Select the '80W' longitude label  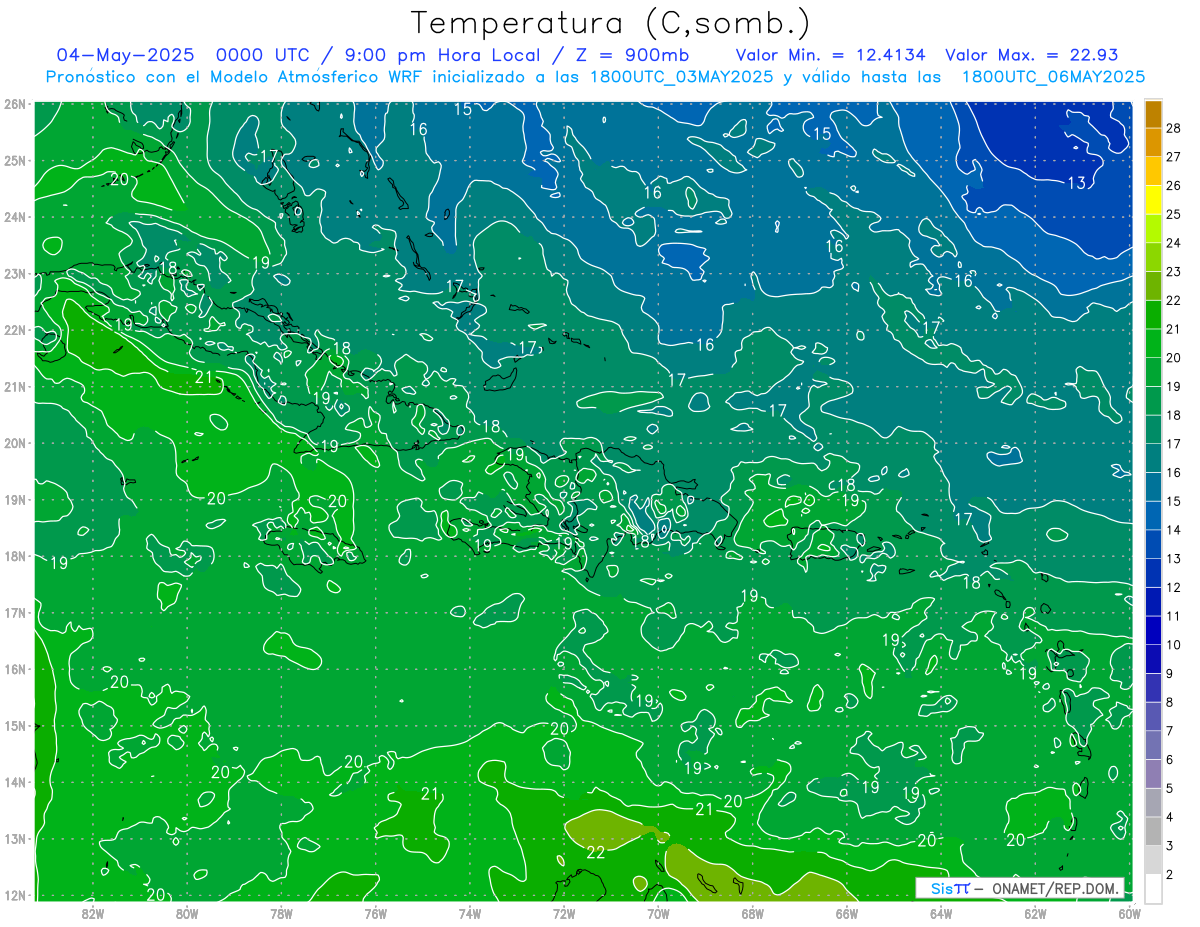(x=187, y=912)
